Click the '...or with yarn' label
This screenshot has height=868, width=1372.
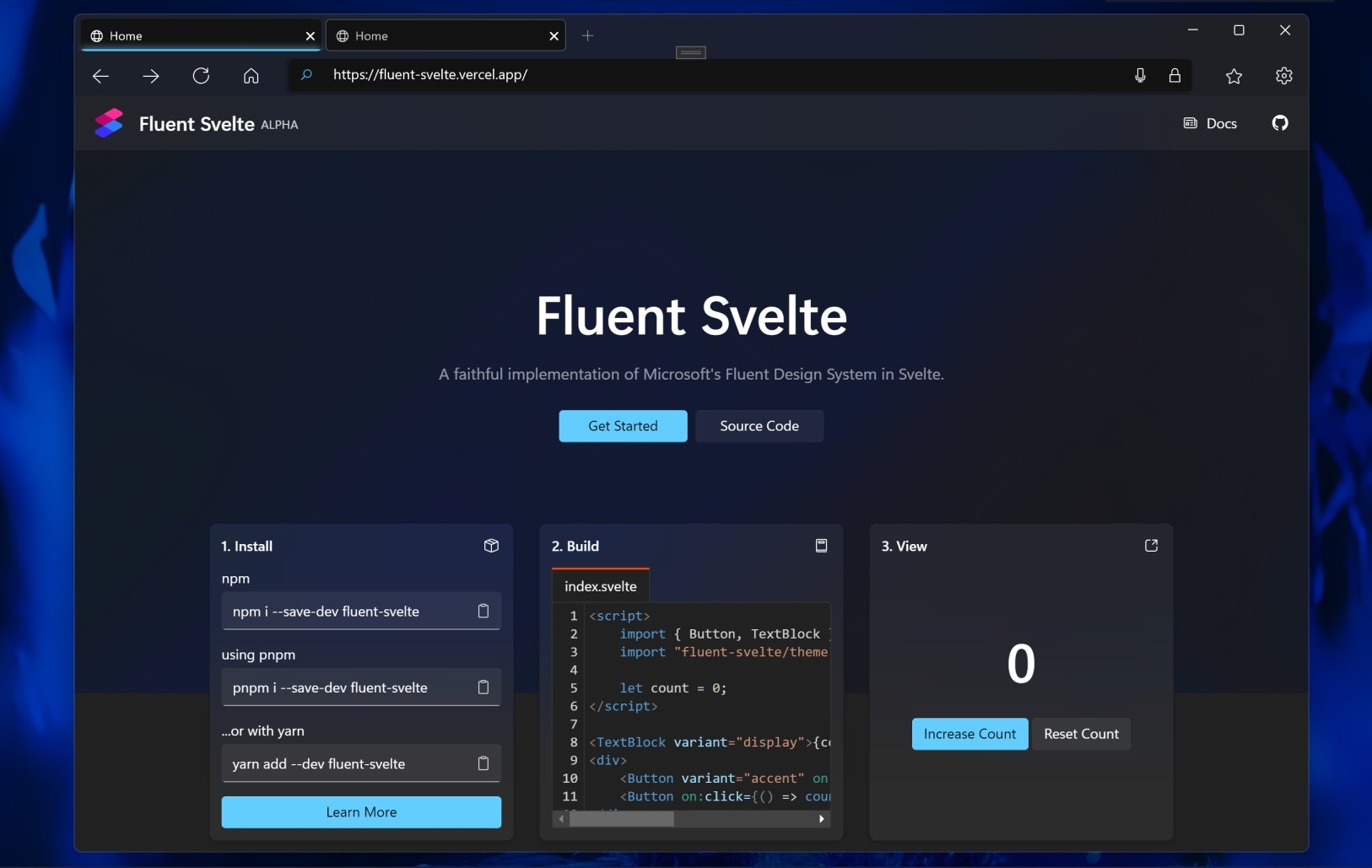pyautogui.click(x=262, y=731)
